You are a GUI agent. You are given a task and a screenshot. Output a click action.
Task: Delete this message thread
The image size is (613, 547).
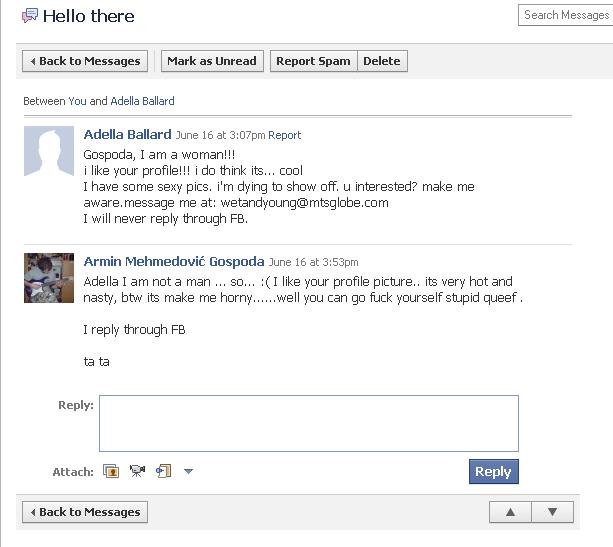(381, 61)
